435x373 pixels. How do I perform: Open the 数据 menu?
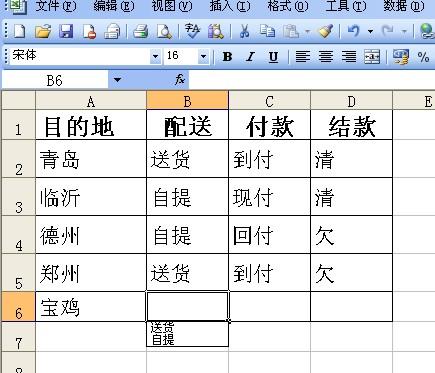click(x=404, y=6)
